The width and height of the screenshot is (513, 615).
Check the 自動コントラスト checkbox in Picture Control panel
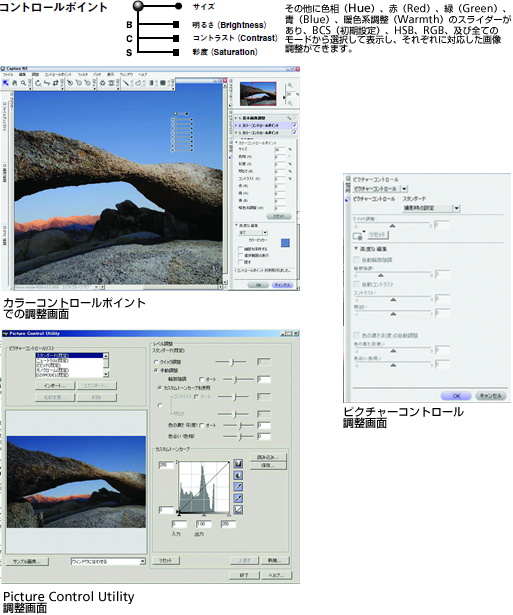357,284
